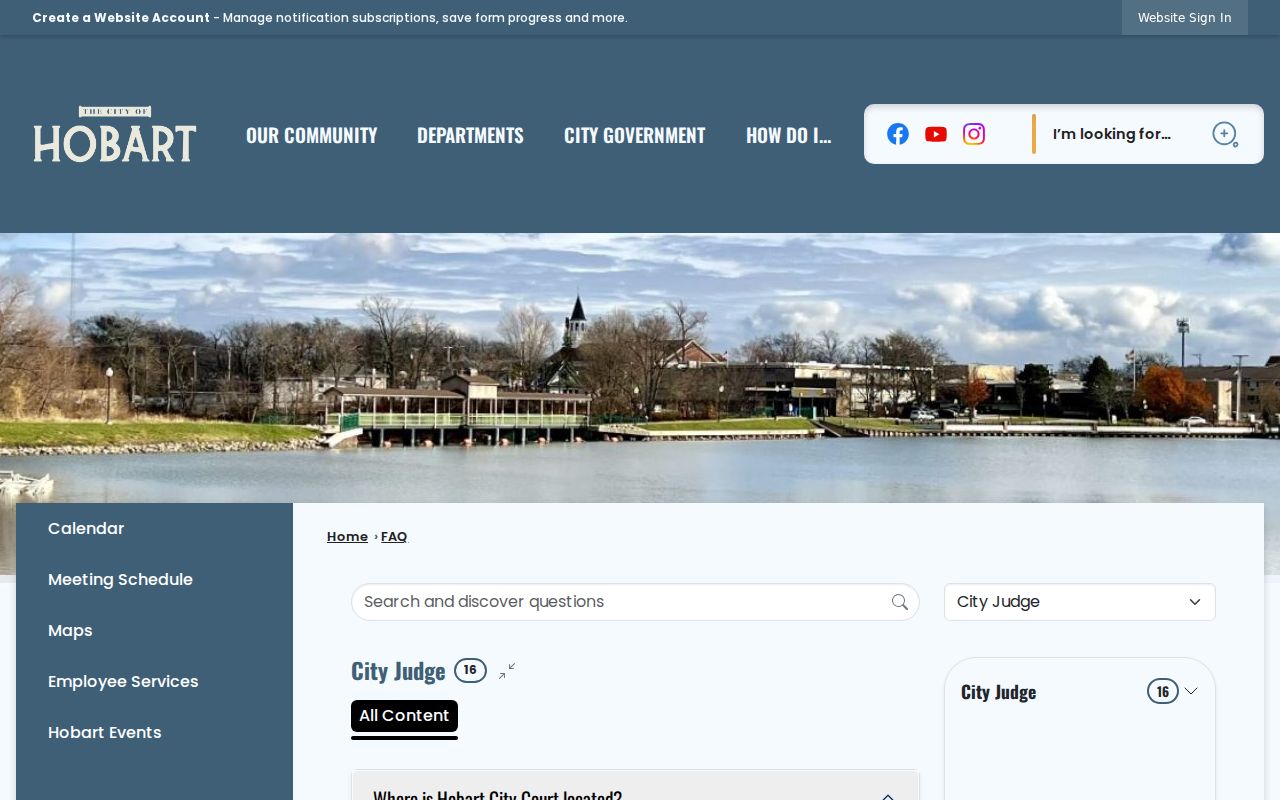Open the Calendar sidebar link

point(86,529)
